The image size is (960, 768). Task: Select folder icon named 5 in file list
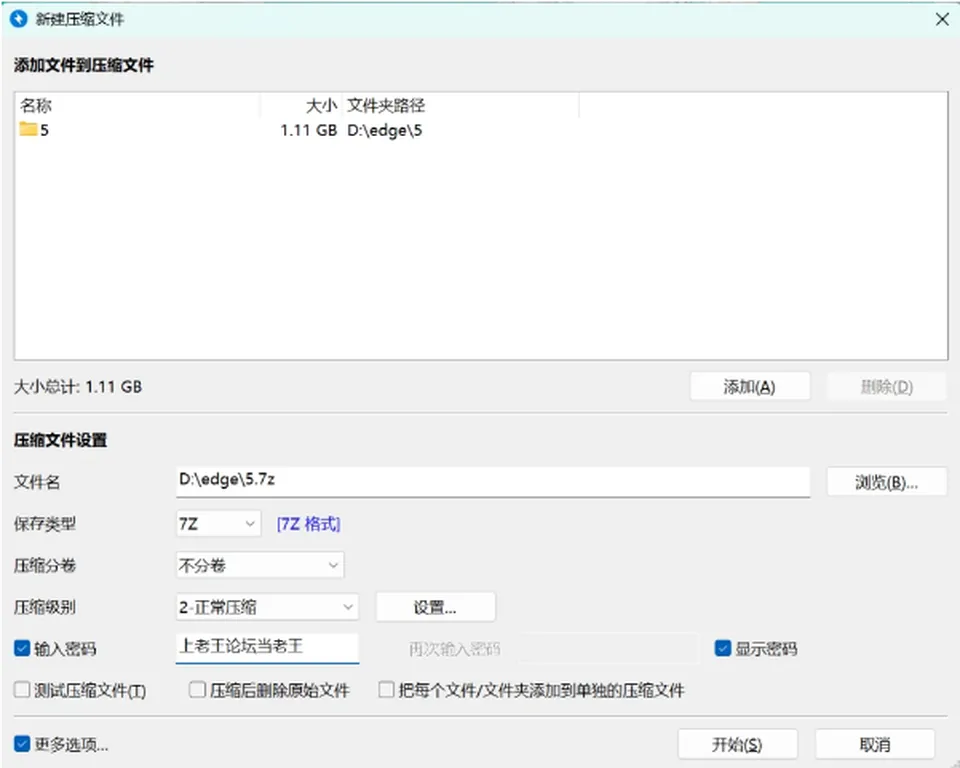(28, 129)
